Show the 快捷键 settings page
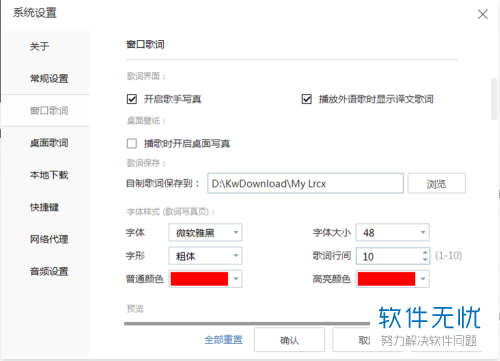 point(44,207)
